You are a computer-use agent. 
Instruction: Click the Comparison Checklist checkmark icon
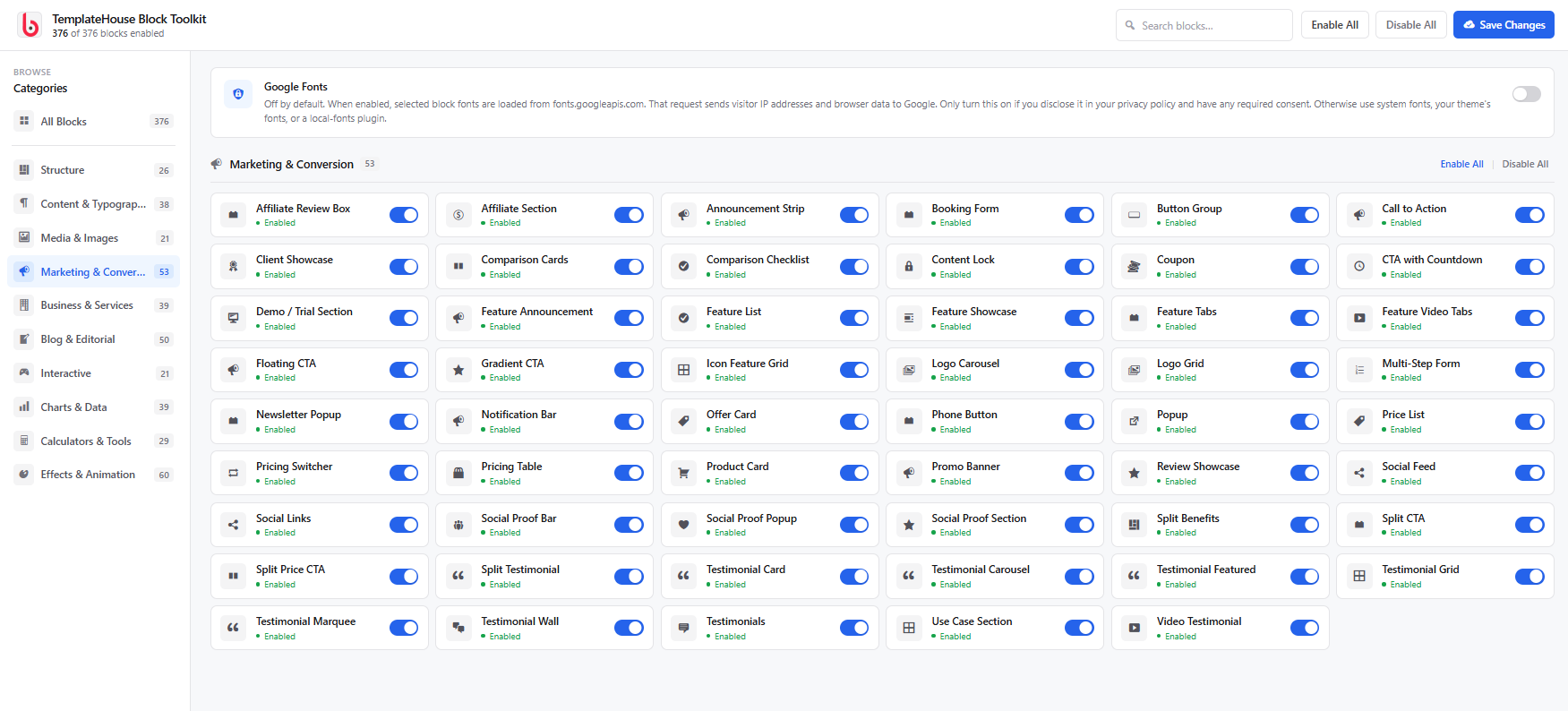[x=684, y=266]
